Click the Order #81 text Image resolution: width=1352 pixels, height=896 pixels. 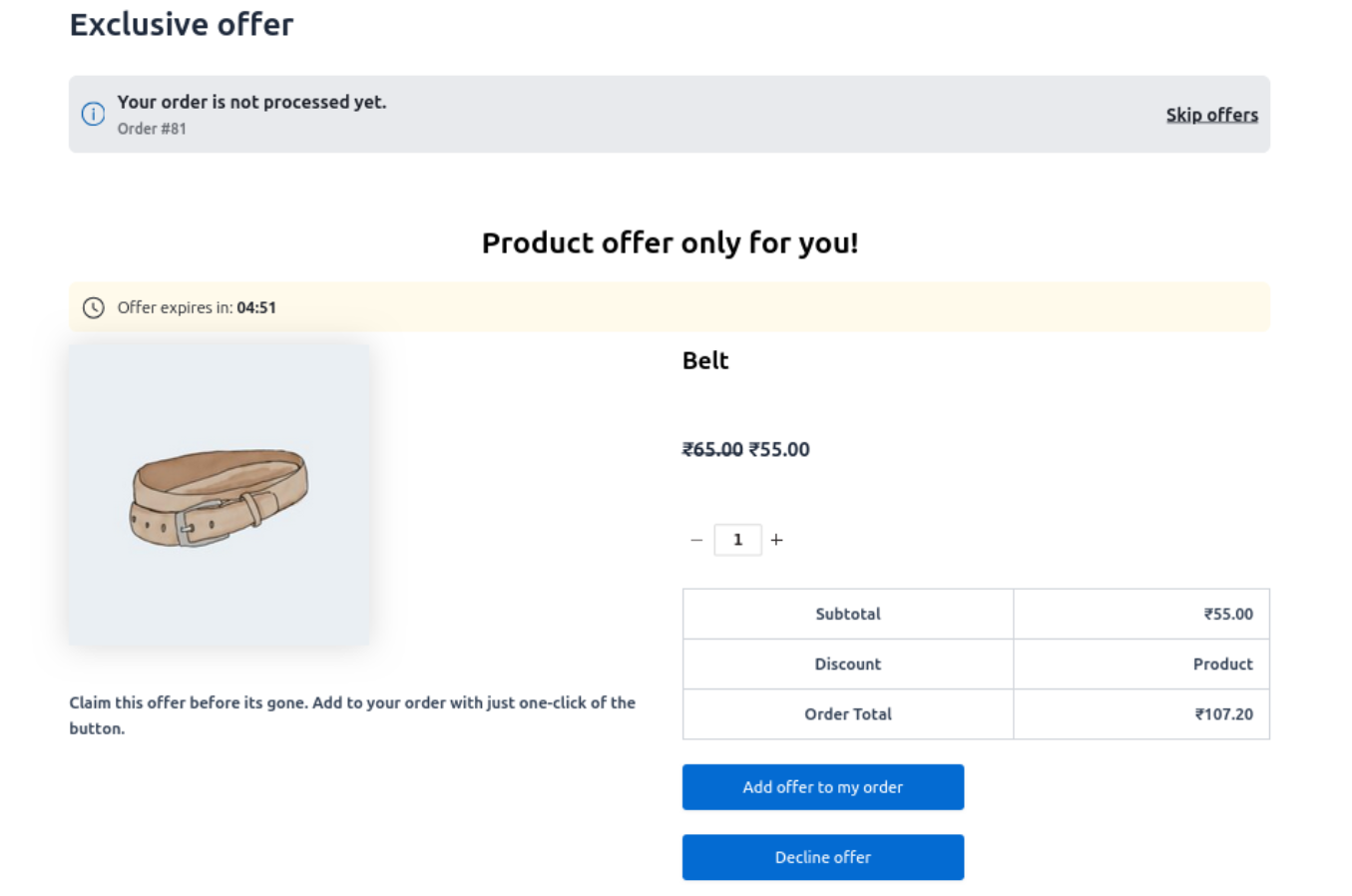152,129
